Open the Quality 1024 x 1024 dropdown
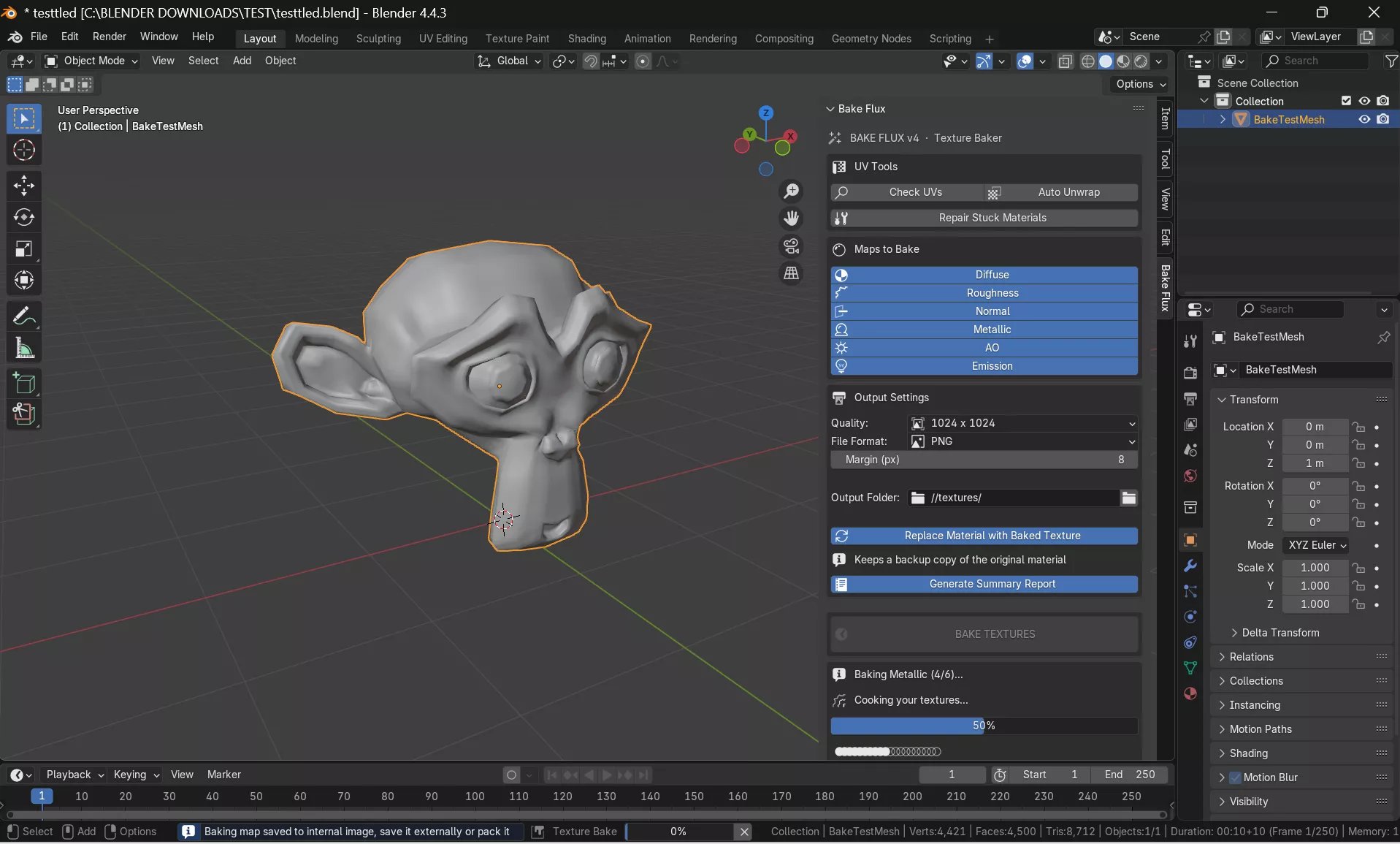 point(1024,424)
